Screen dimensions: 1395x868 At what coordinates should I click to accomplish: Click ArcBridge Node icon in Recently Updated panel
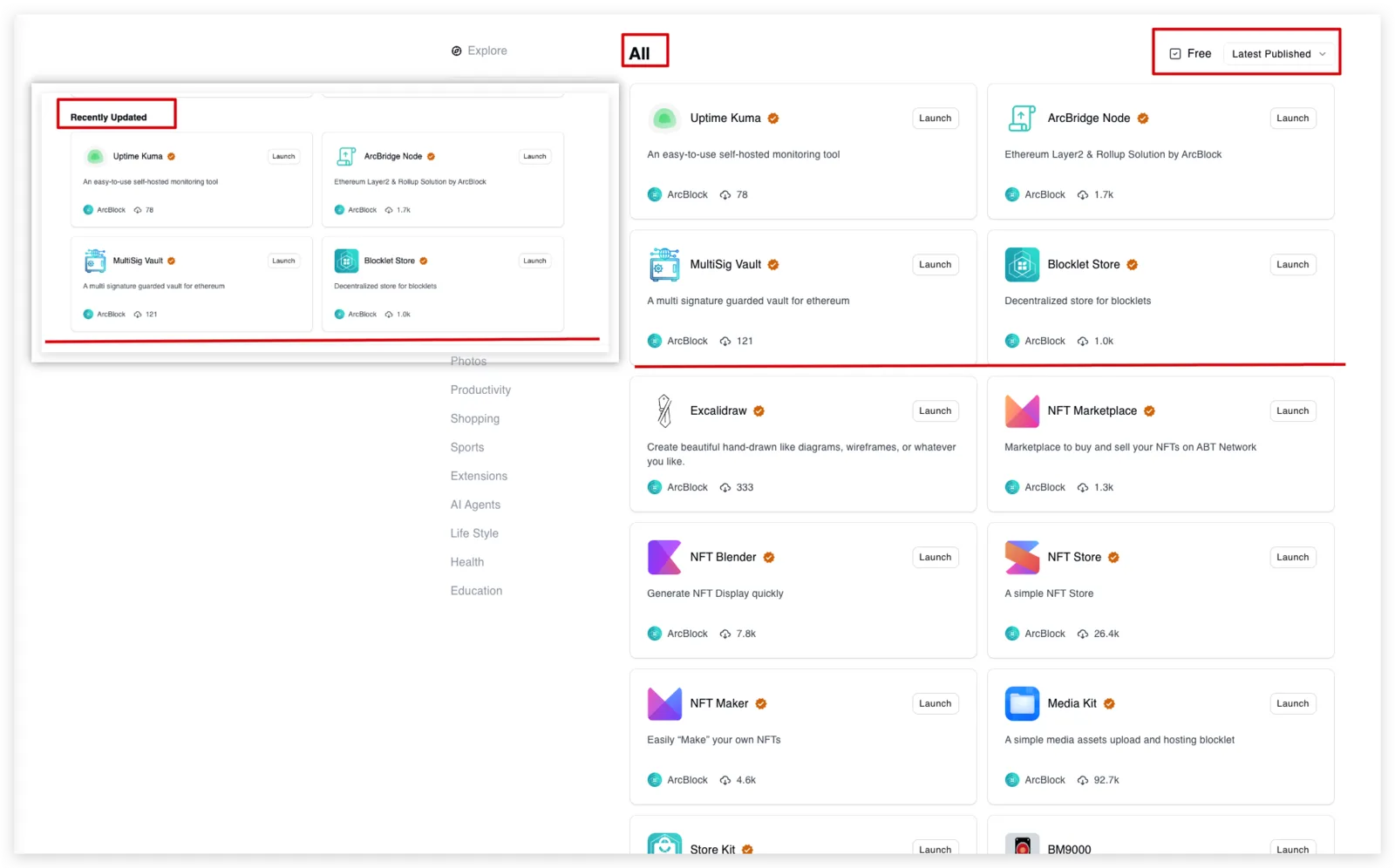pyautogui.click(x=346, y=157)
